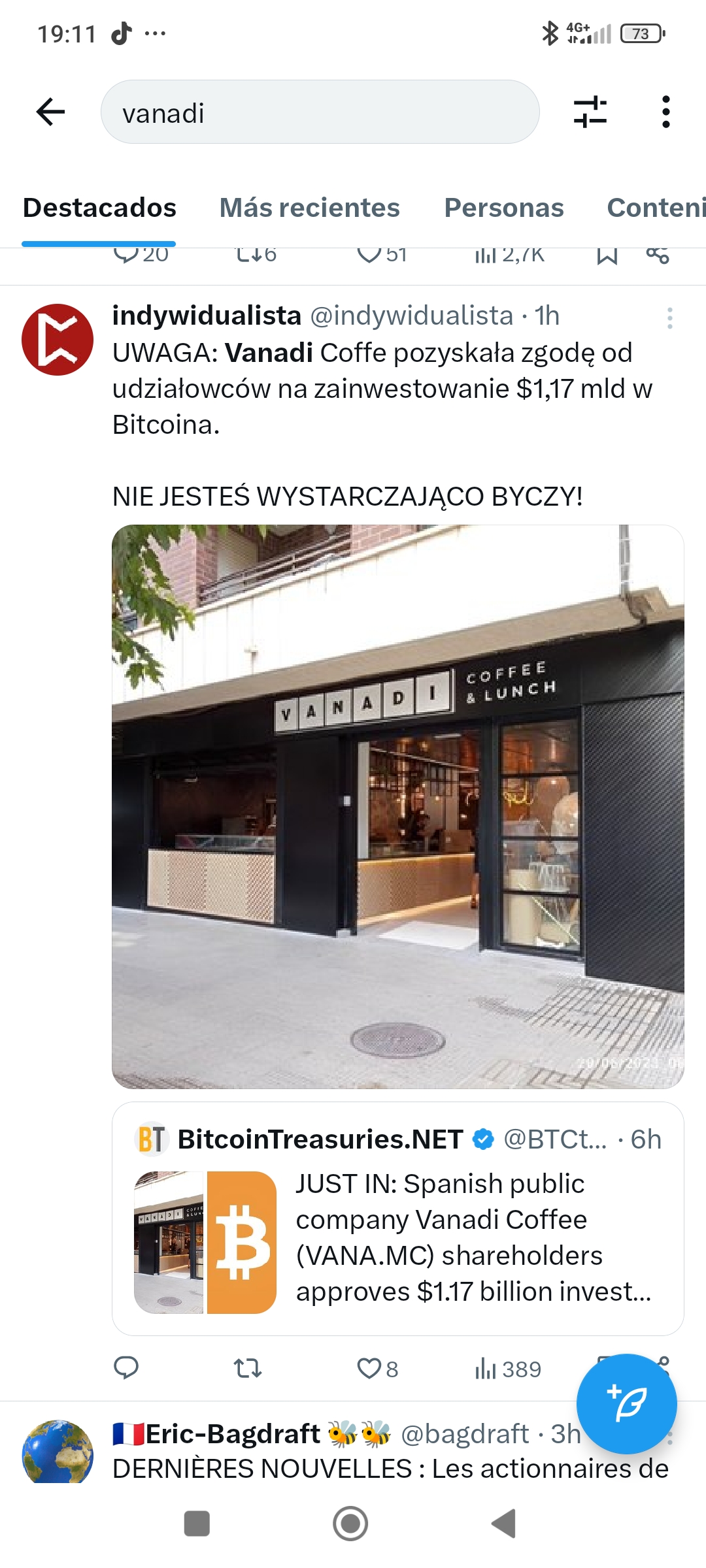706x1568 pixels.
Task: Repost indywidualista's Vanadi post
Action: [248, 1367]
